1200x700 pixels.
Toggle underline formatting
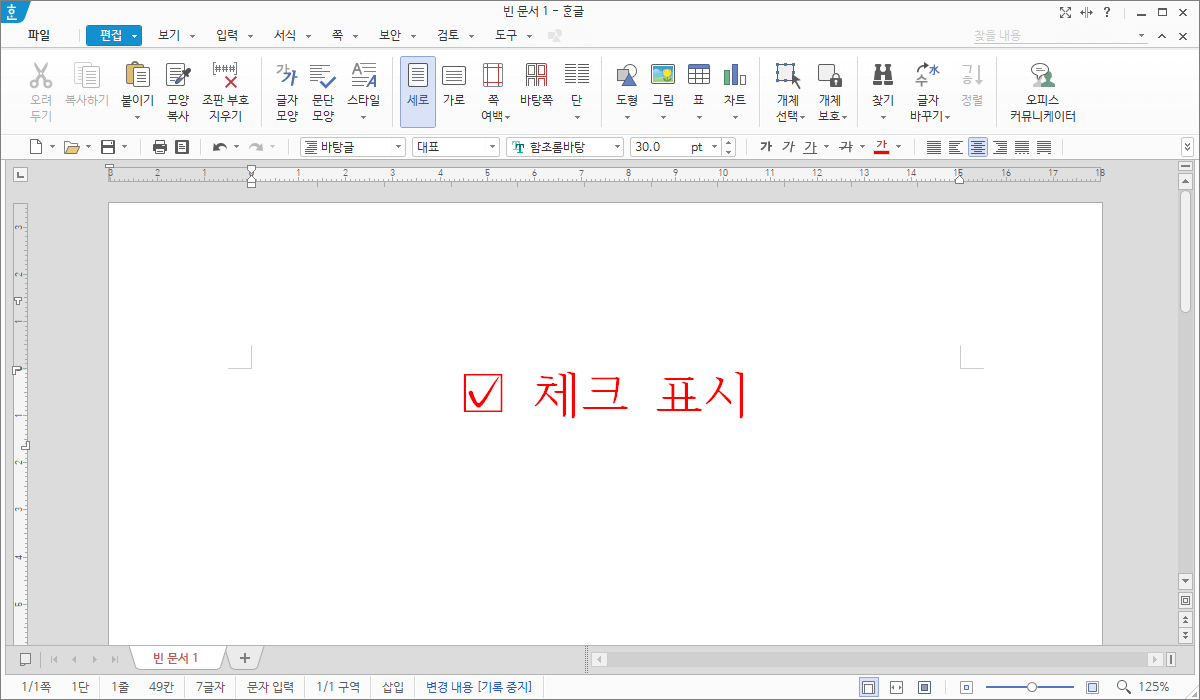tap(810, 146)
